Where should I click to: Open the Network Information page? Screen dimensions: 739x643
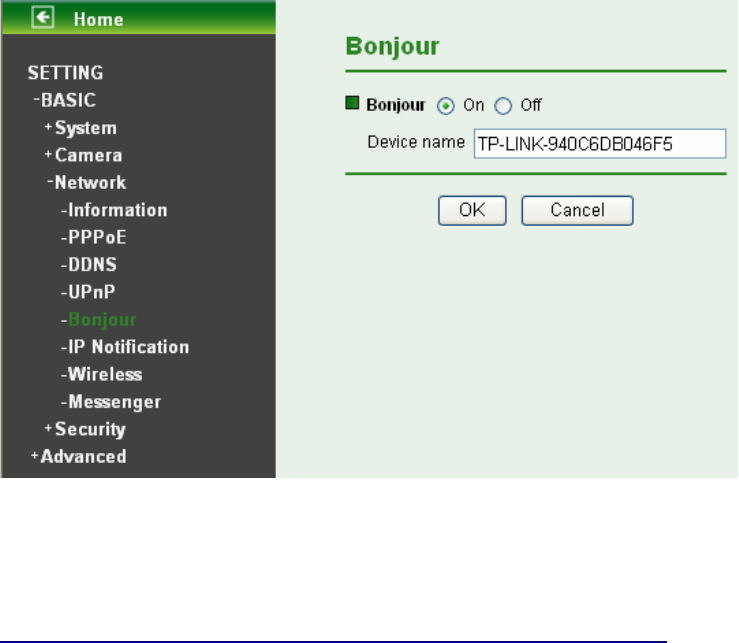(x=114, y=210)
